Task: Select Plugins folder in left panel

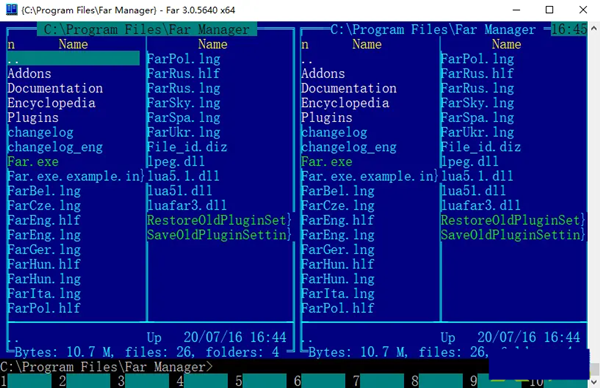Action: pos(33,117)
